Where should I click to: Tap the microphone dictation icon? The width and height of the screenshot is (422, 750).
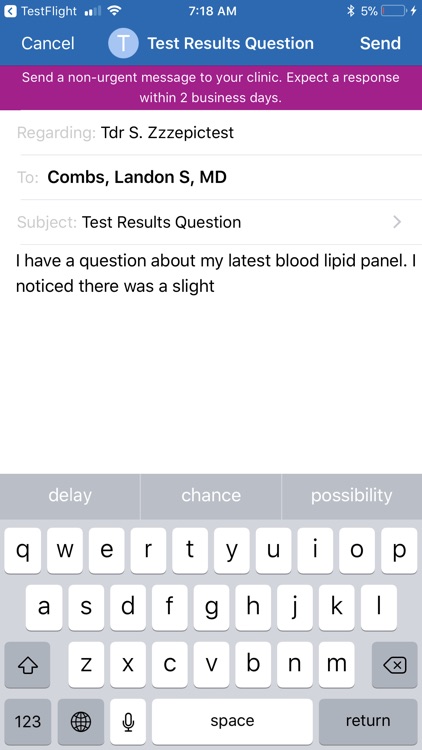128,721
